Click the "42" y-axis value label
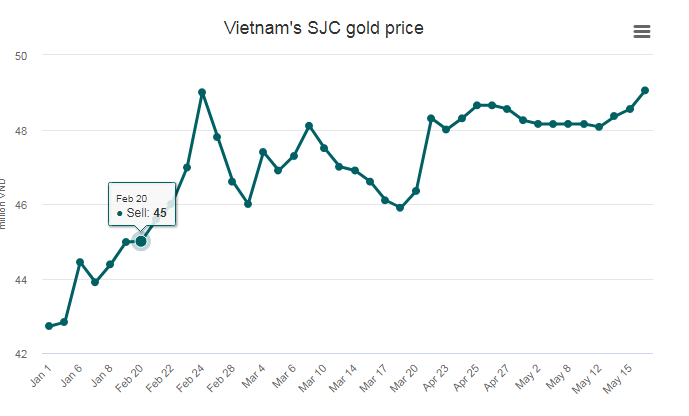 (x=20, y=354)
